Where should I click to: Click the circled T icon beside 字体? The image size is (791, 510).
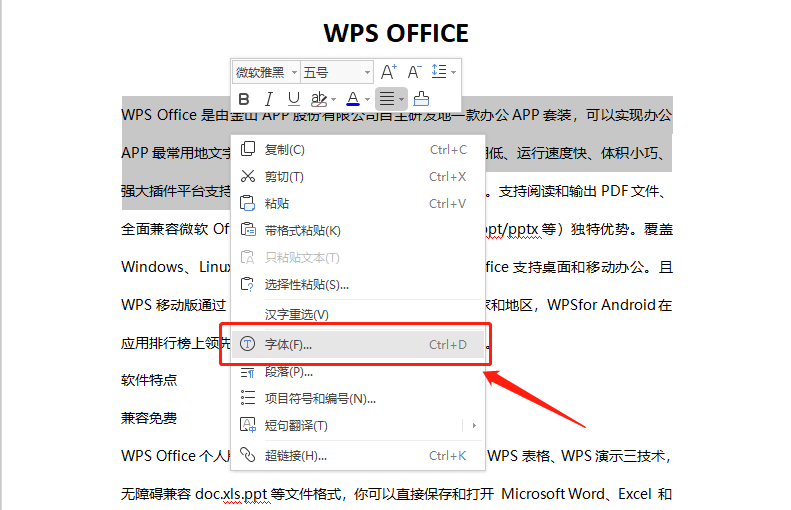[247, 344]
